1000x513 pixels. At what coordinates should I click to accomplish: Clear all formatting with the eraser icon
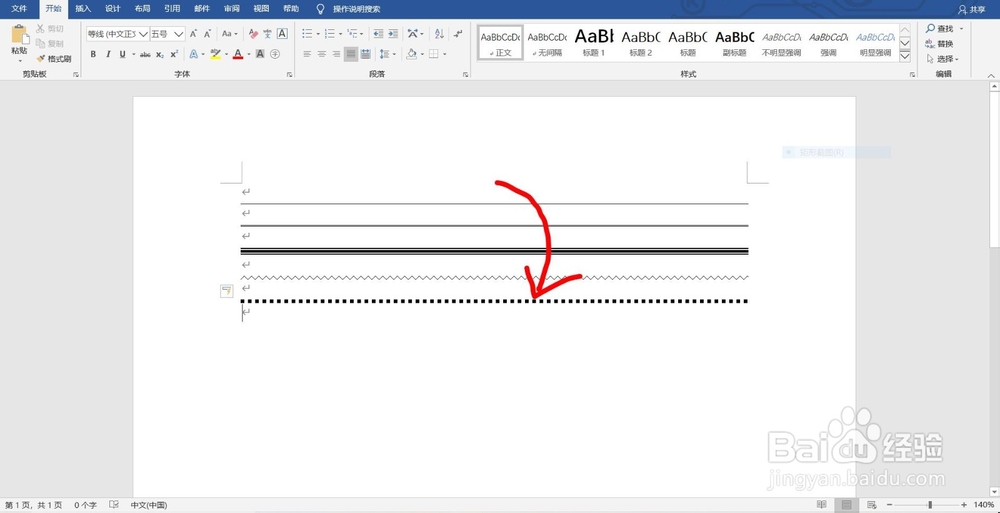point(253,34)
